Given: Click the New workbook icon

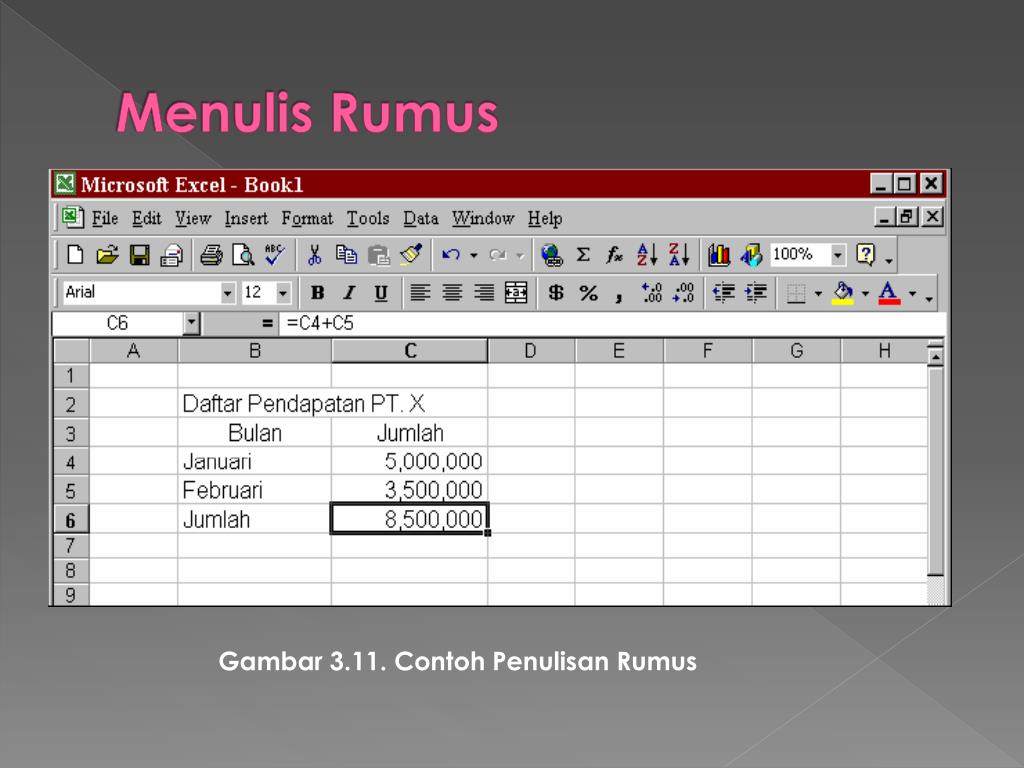Looking at the screenshot, I should [75, 255].
